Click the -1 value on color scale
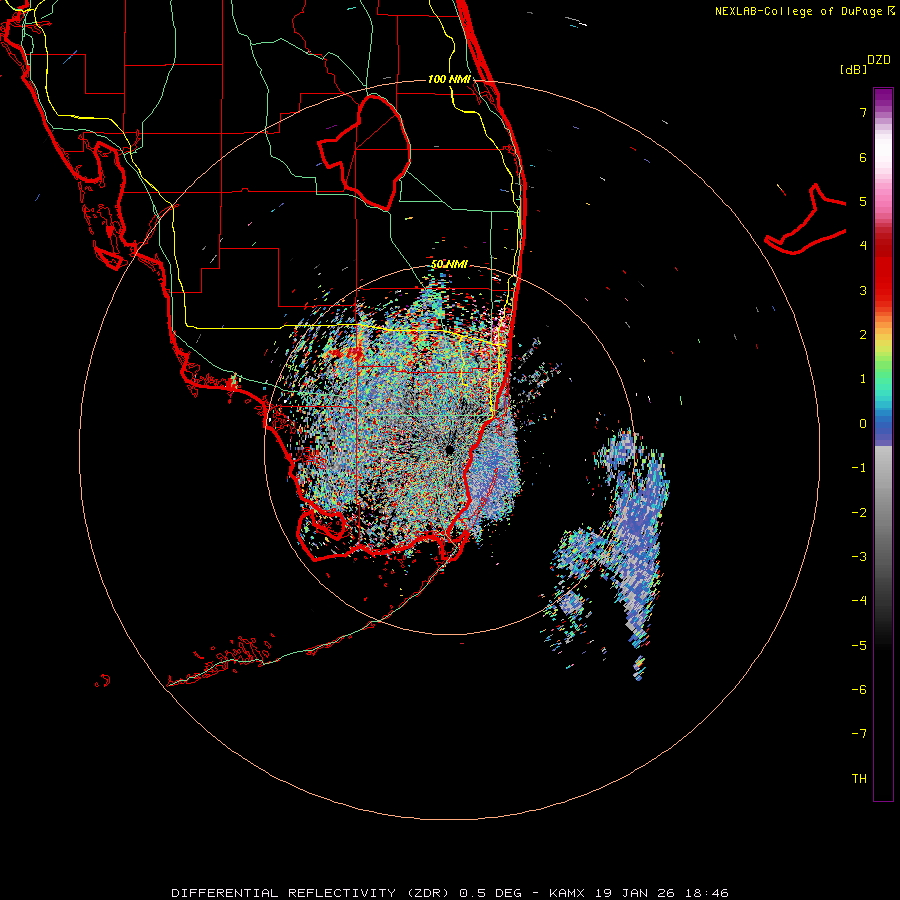900x900 pixels. [x=859, y=468]
